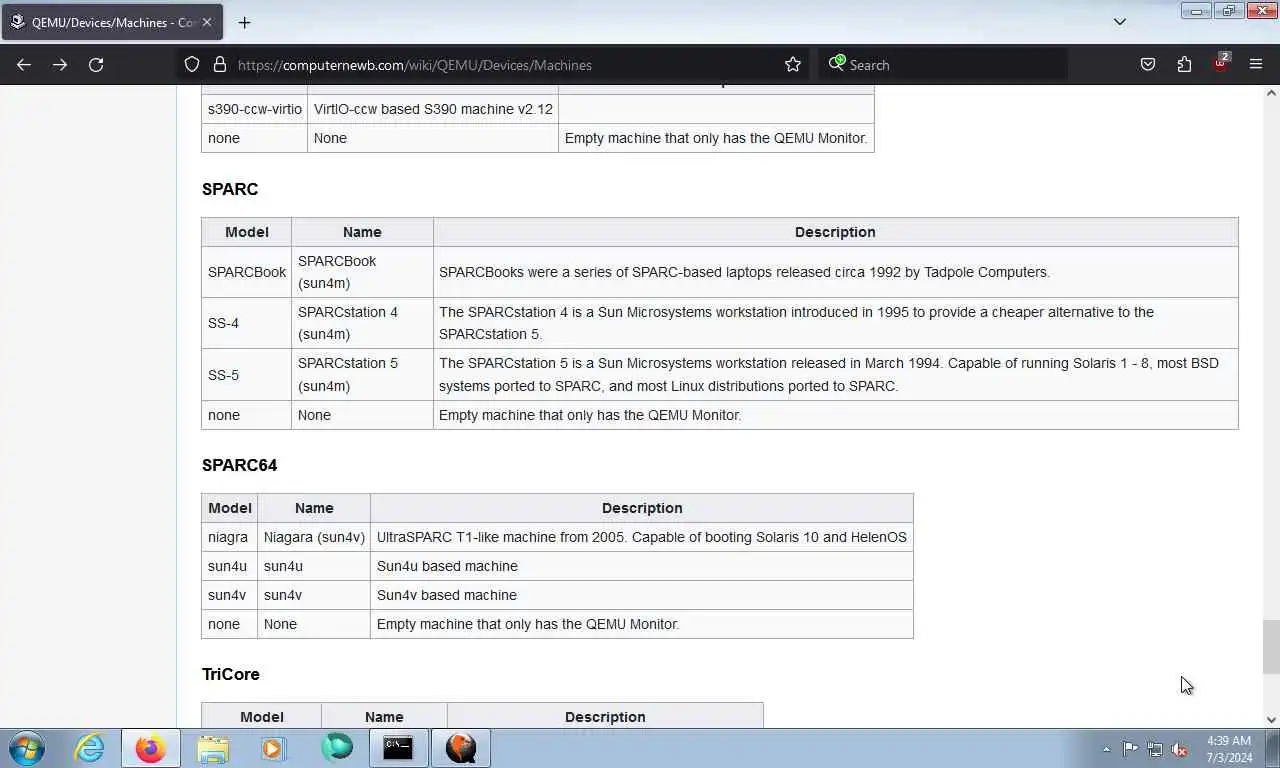The width and height of the screenshot is (1280, 768).
Task: Open network status tray icon
Action: (1155, 749)
